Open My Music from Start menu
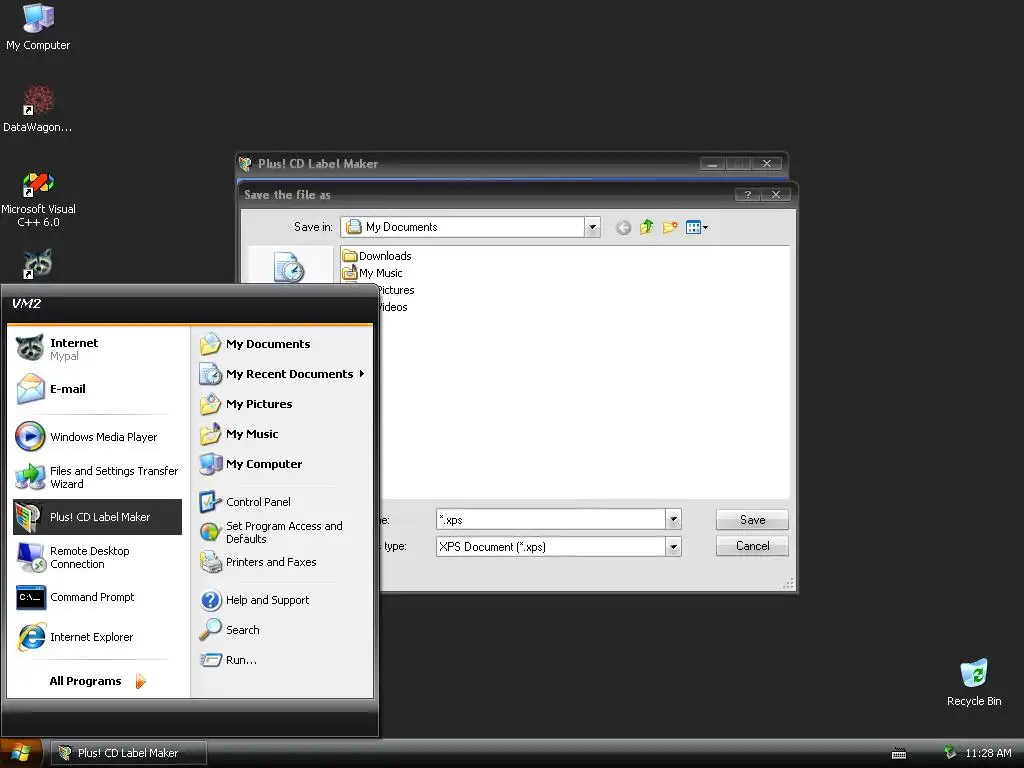 (282, 434)
